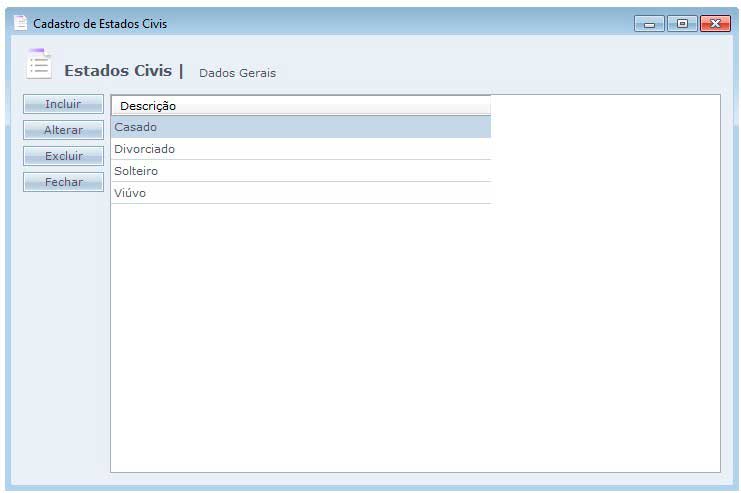Close the window with the red X

point(714,23)
